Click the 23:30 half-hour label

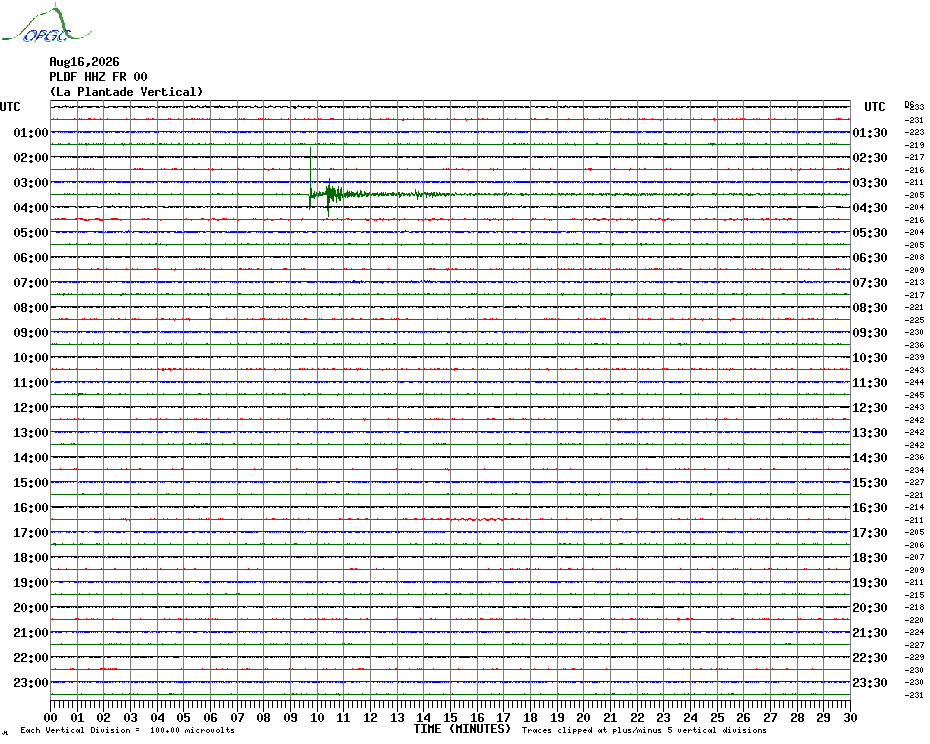click(x=870, y=682)
